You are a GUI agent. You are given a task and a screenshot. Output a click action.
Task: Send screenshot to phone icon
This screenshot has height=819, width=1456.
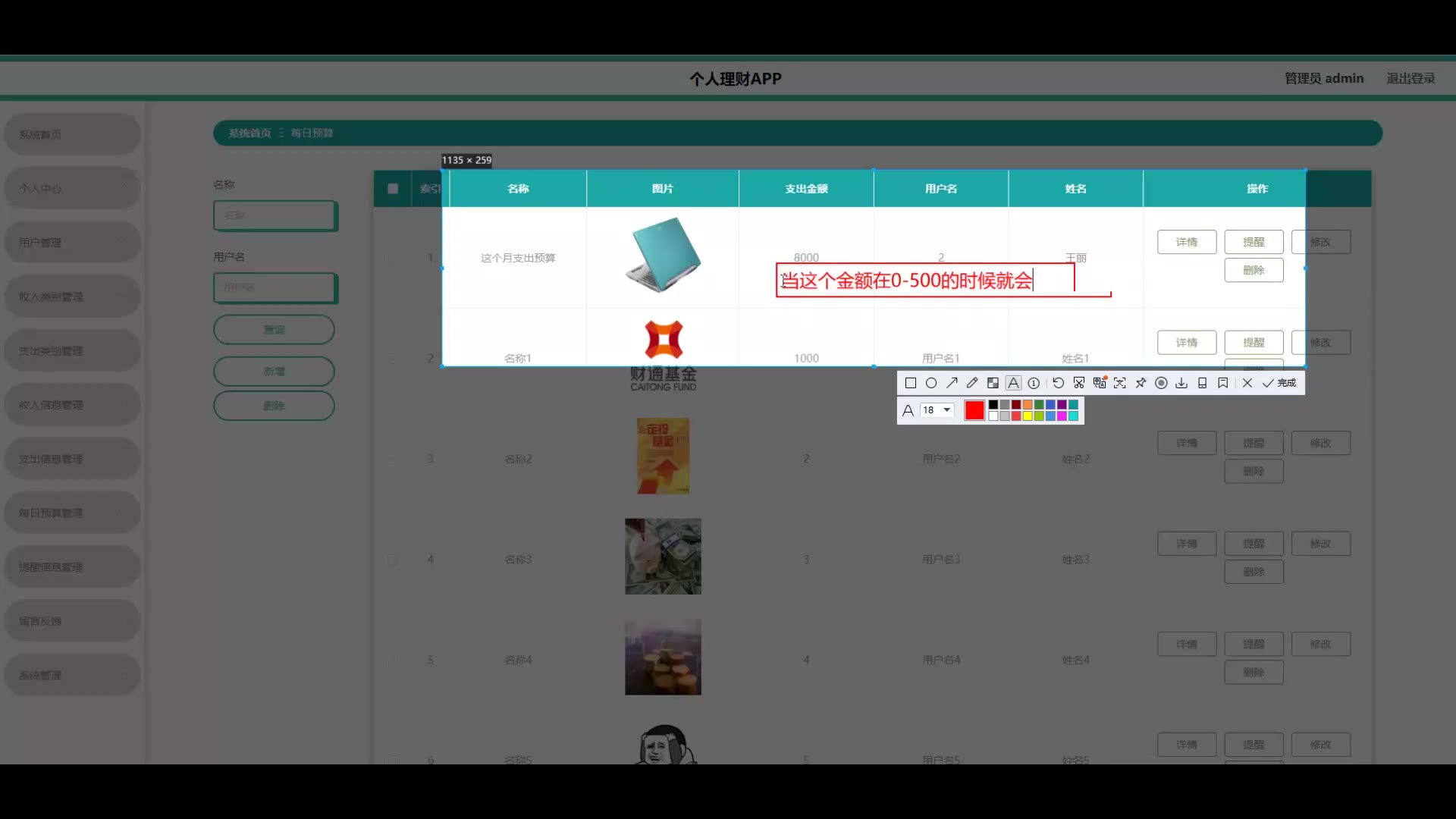coord(1202,383)
